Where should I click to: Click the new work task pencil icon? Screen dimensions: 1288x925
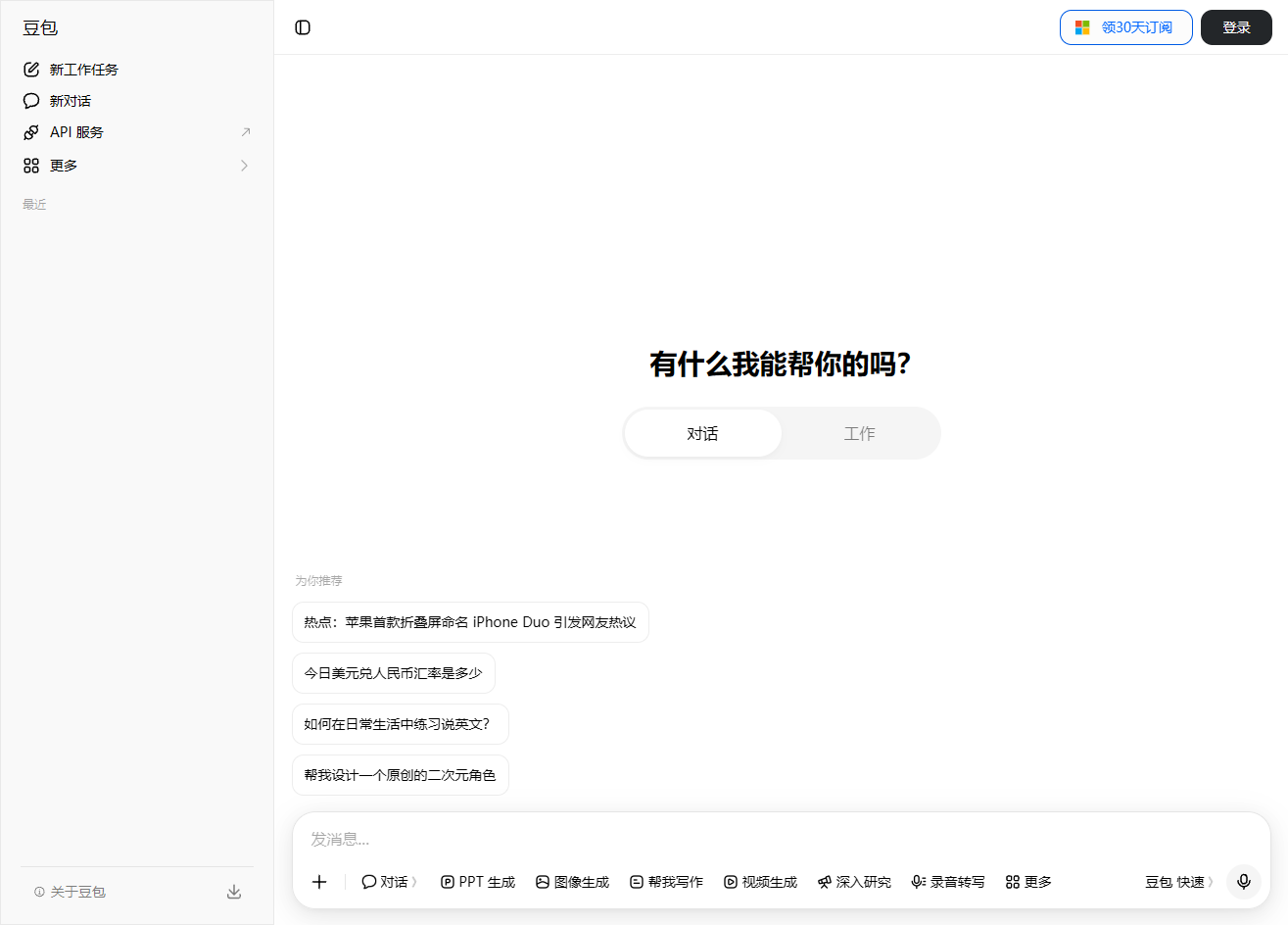31,70
